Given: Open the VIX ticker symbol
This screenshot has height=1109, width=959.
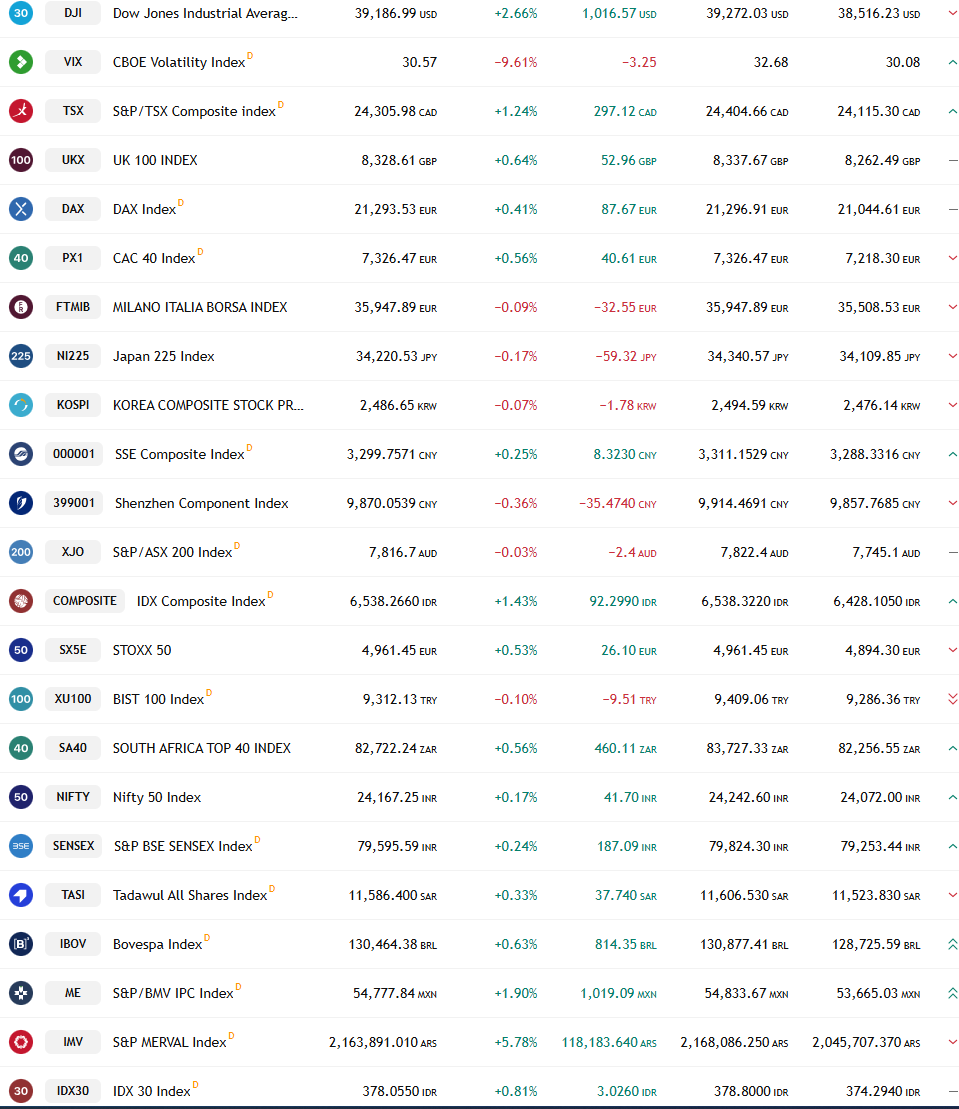Looking at the screenshot, I should click(73, 62).
